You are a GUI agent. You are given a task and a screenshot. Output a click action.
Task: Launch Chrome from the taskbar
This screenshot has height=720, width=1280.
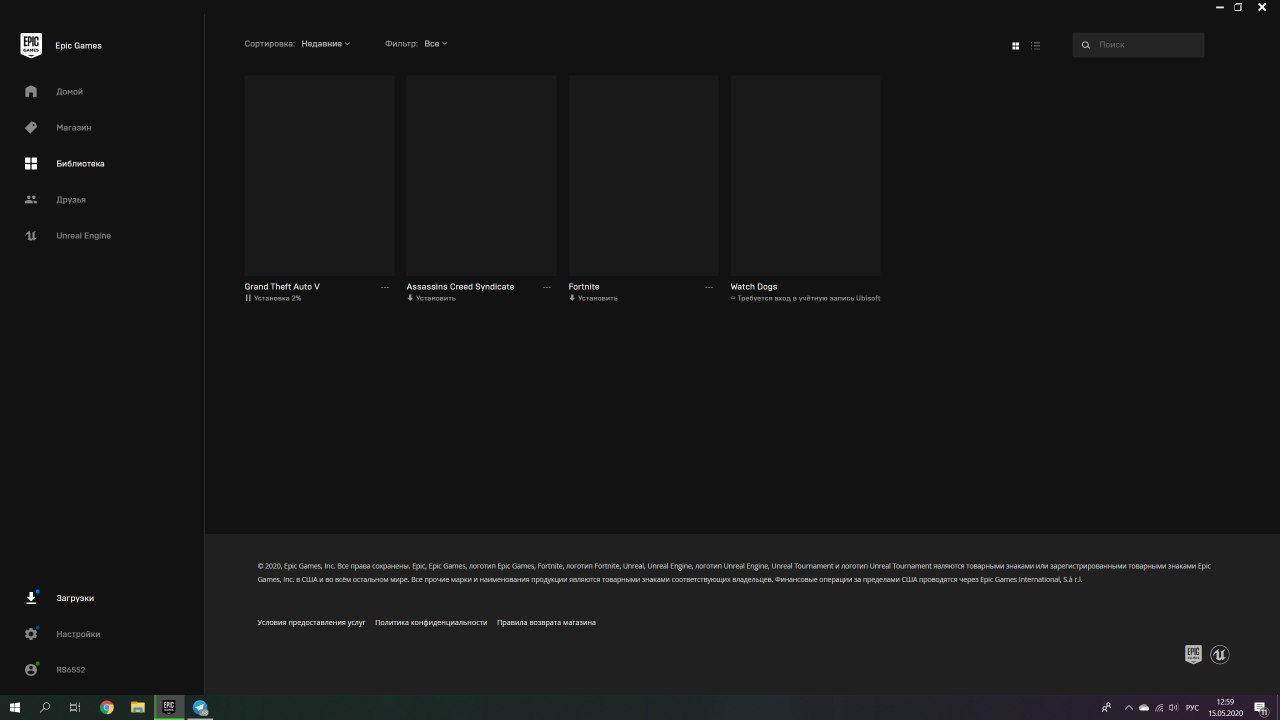[x=107, y=707]
